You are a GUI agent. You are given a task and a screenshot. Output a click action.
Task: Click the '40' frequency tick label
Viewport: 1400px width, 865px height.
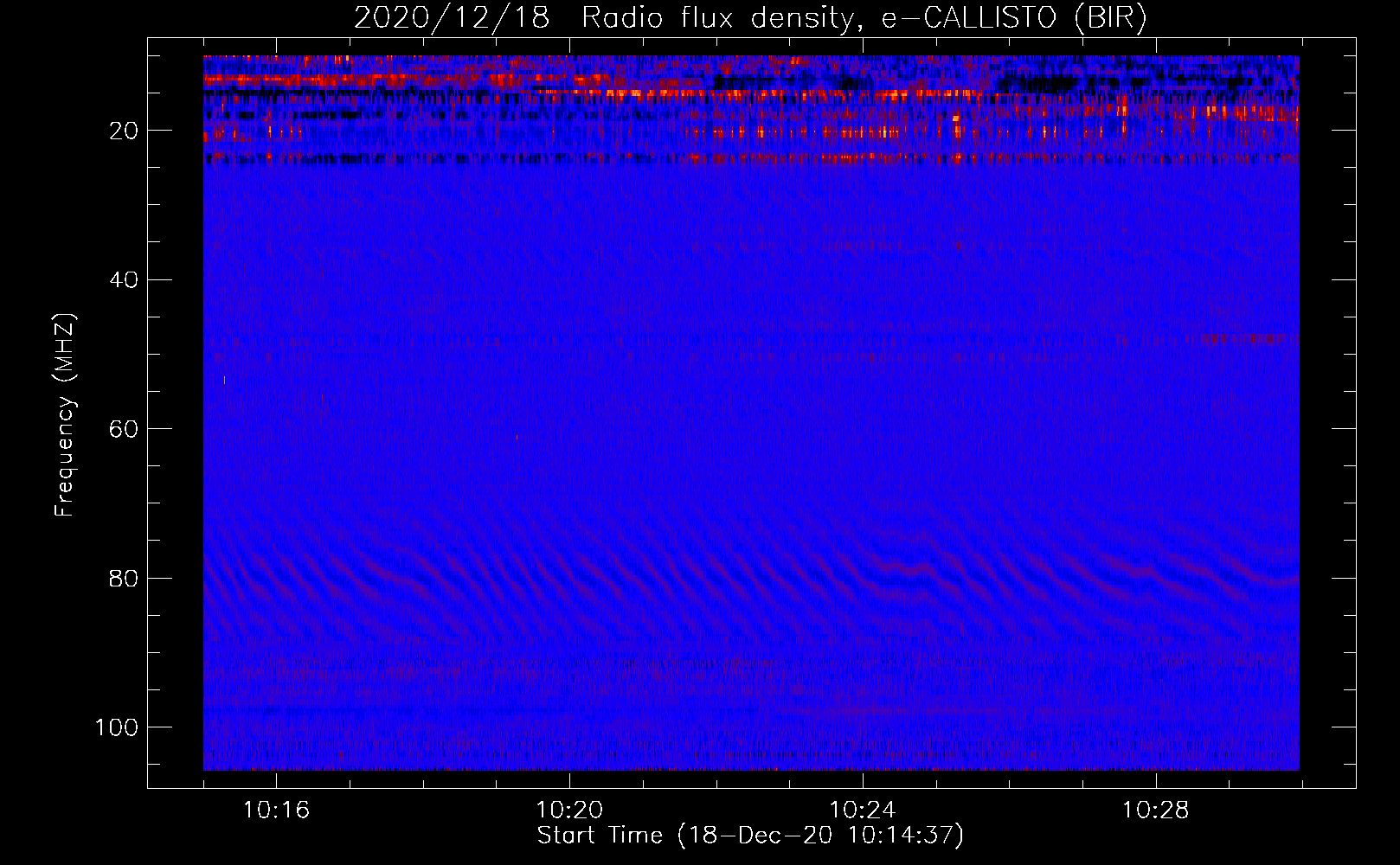coord(125,280)
